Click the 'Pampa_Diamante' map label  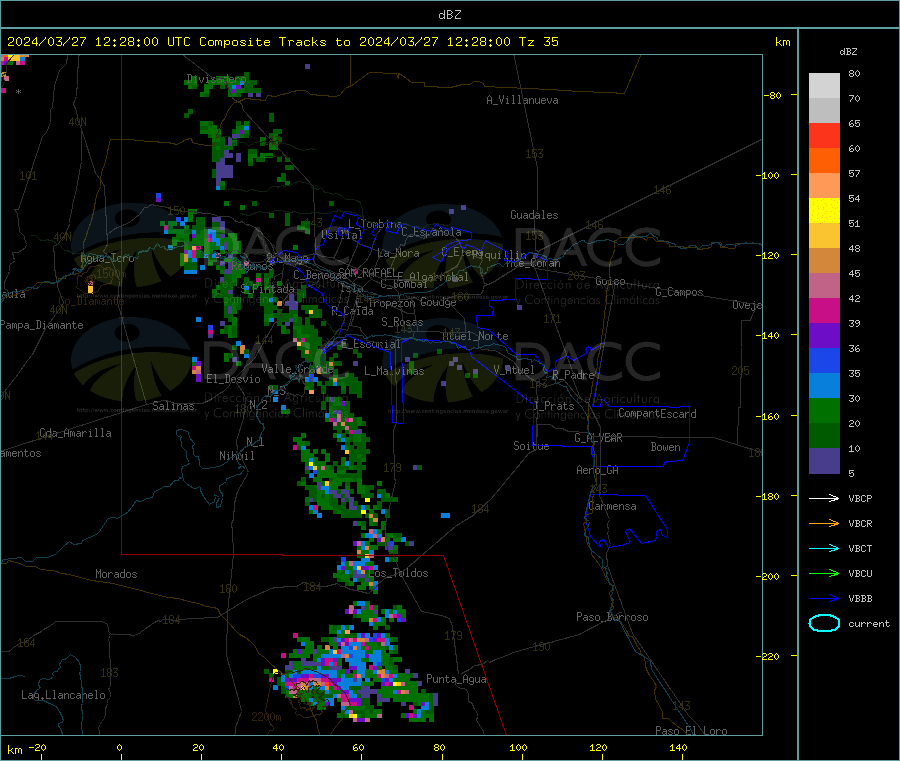(x=42, y=325)
